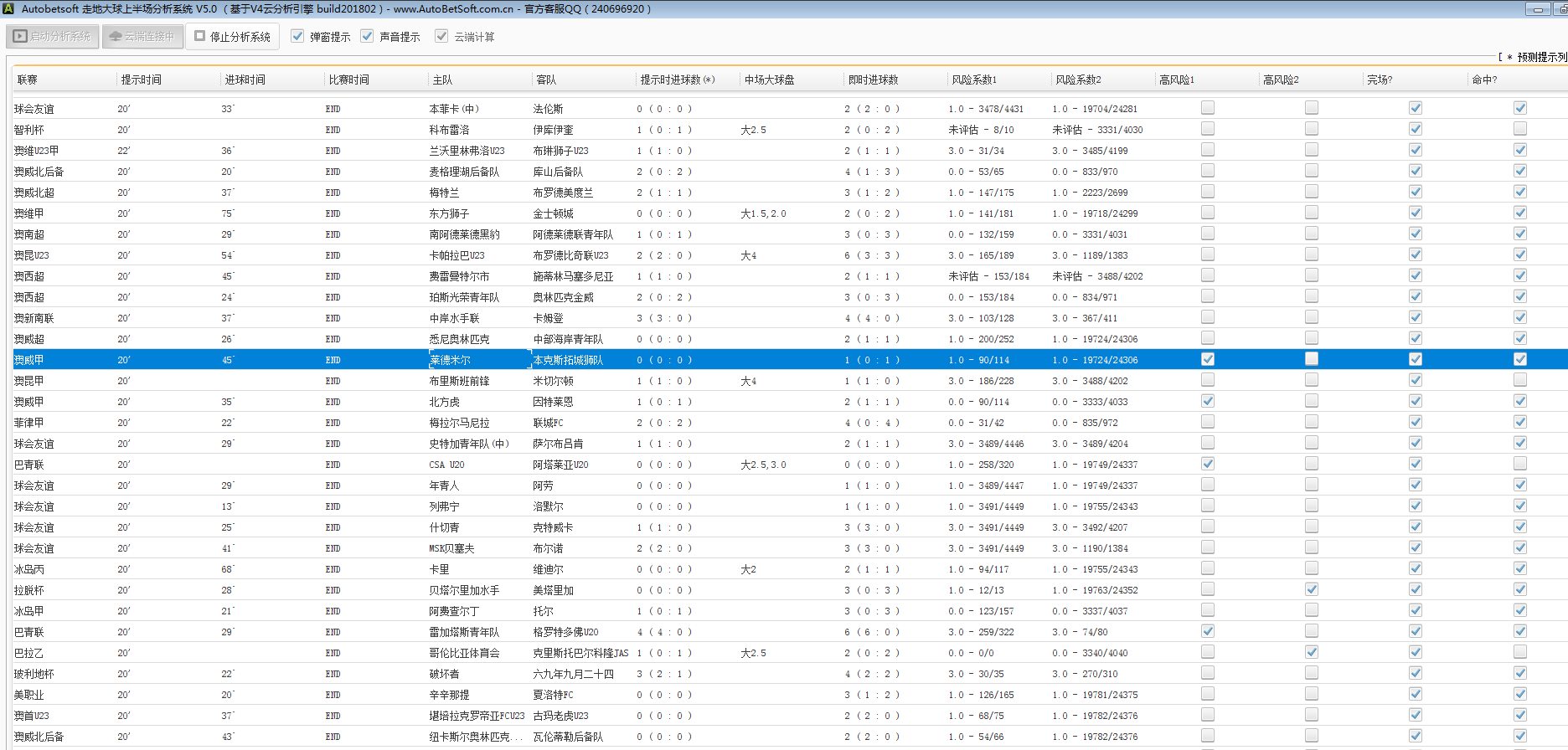Disable the 声音提示 checkbox
Viewport: 1568px width, 750px height.
pos(367,36)
